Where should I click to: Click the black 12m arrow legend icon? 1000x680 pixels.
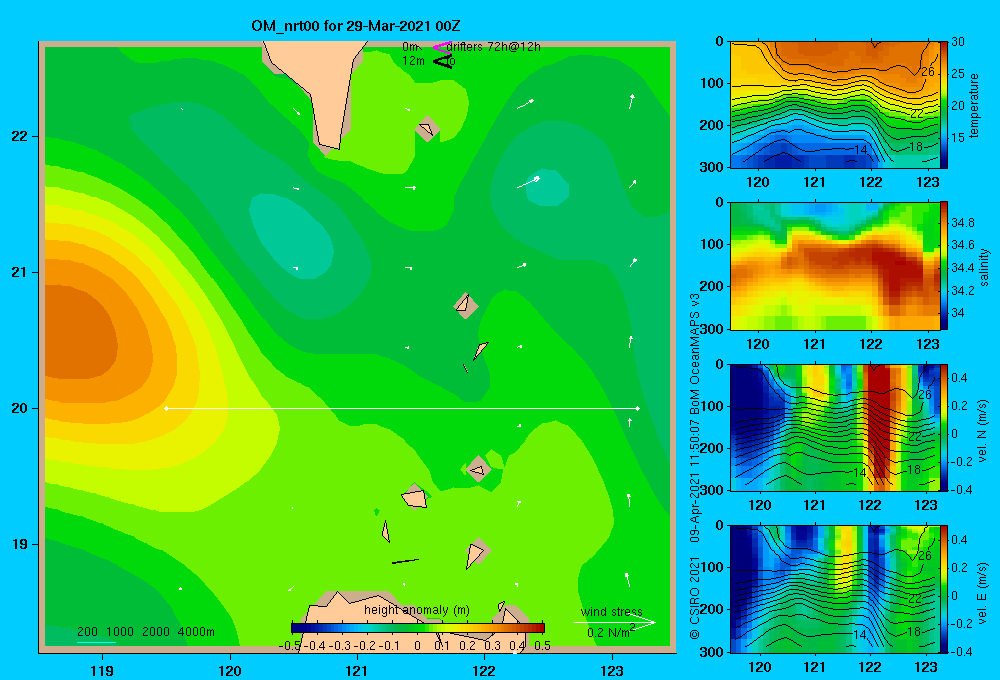tap(442, 61)
